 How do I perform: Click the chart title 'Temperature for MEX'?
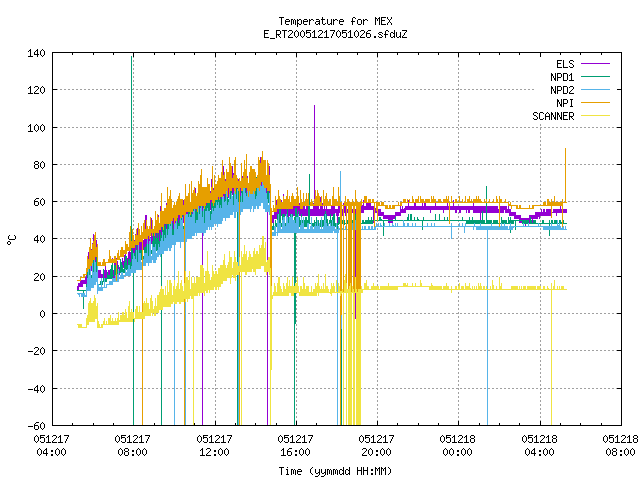335,21
